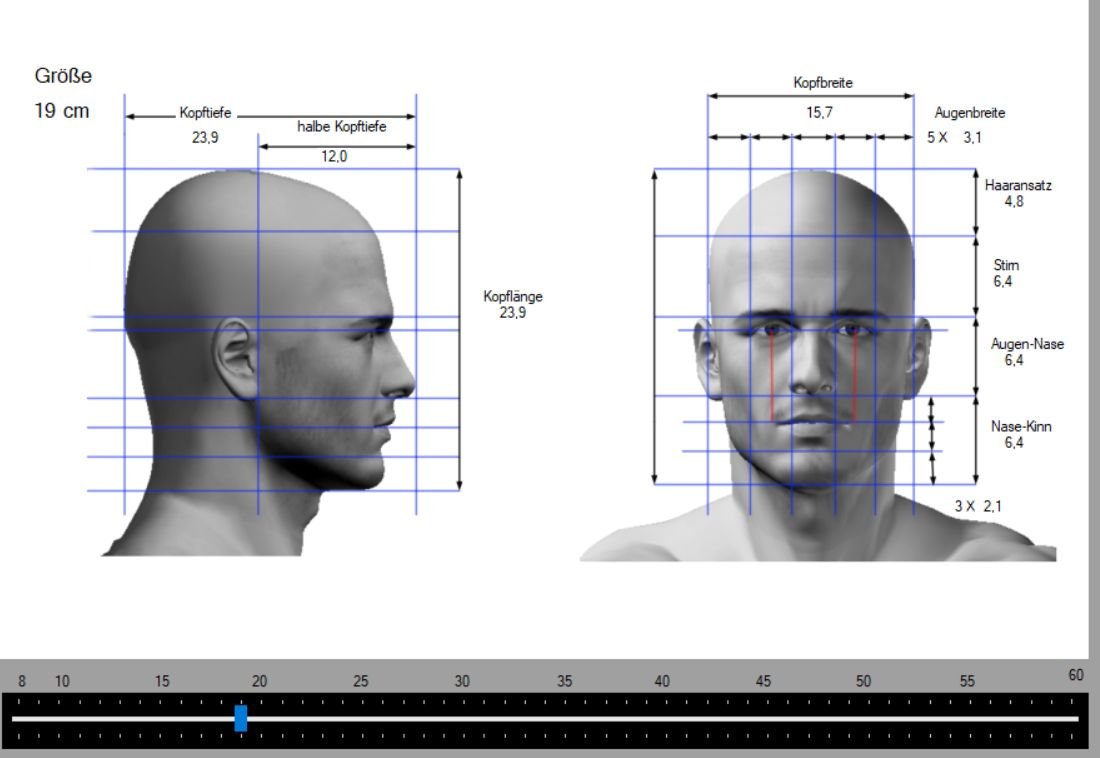The width and height of the screenshot is (1100, 758).
Task: Click the slider track at the 55 mark
Action: [966, 718]
